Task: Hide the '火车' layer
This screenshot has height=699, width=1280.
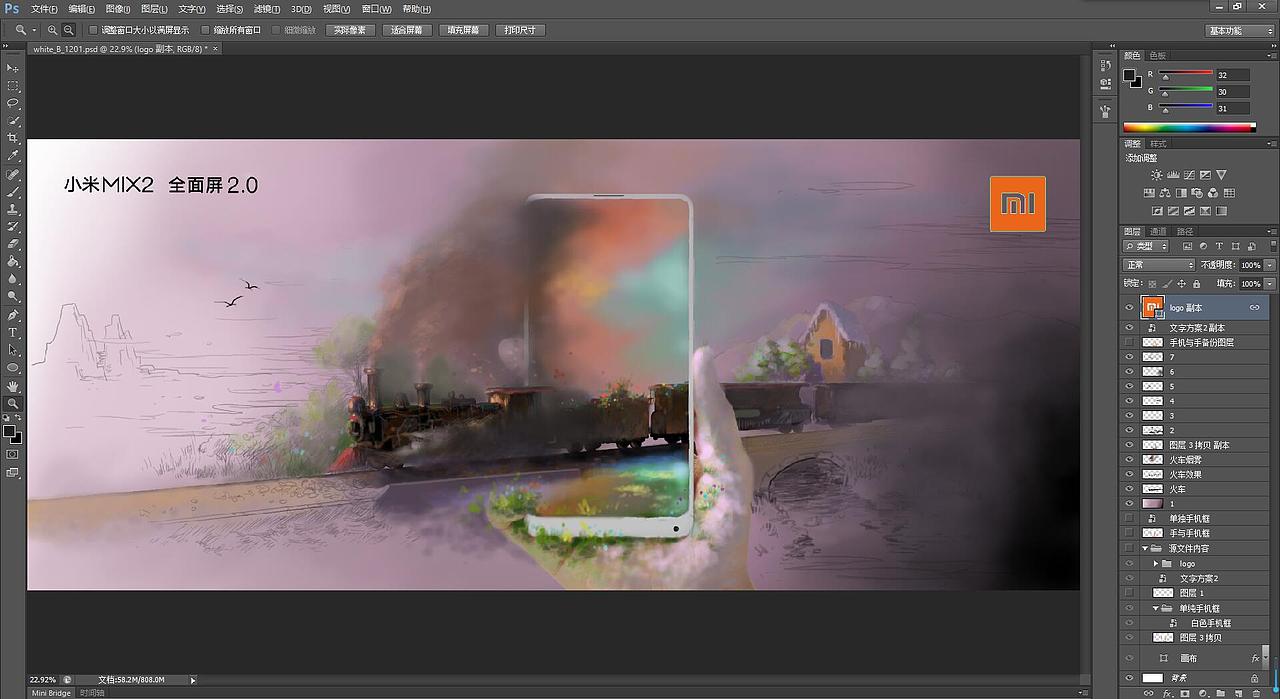Action: (1129, 489)
